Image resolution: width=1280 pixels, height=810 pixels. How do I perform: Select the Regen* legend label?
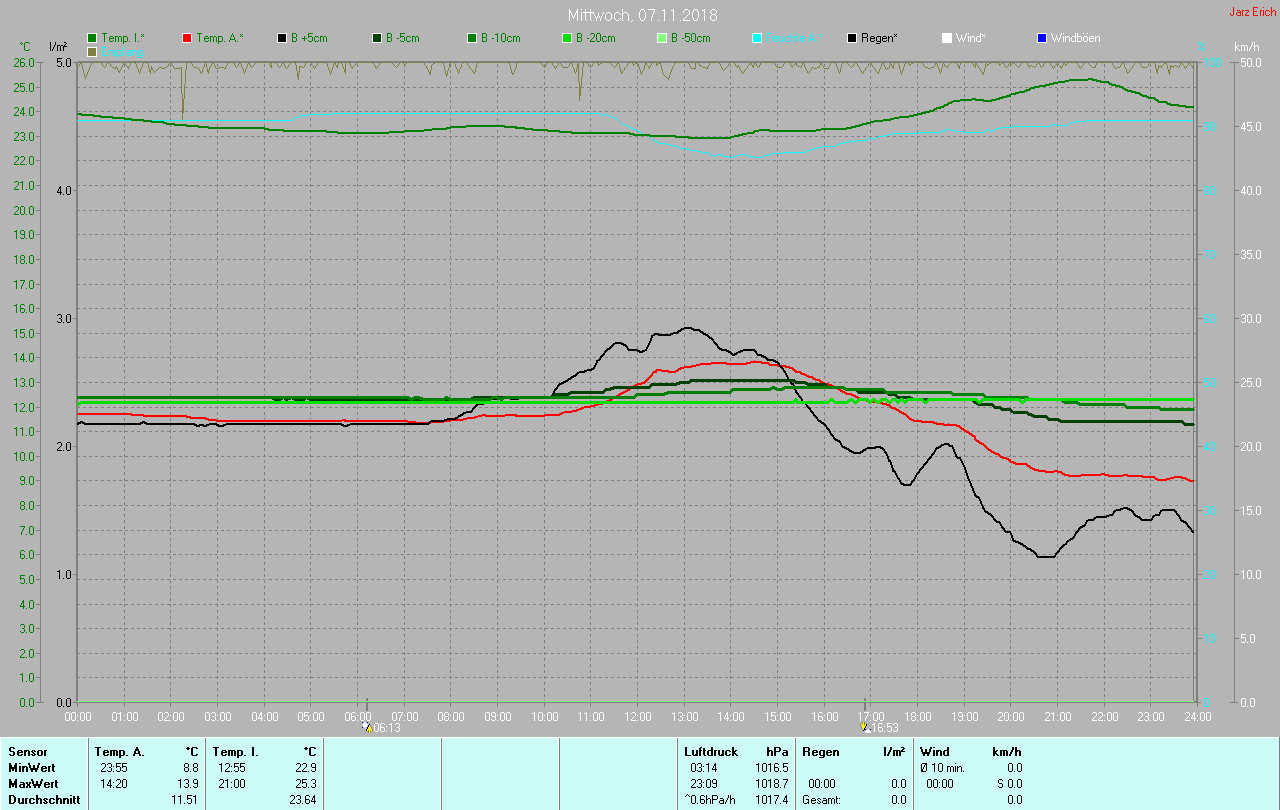point(879,38)
